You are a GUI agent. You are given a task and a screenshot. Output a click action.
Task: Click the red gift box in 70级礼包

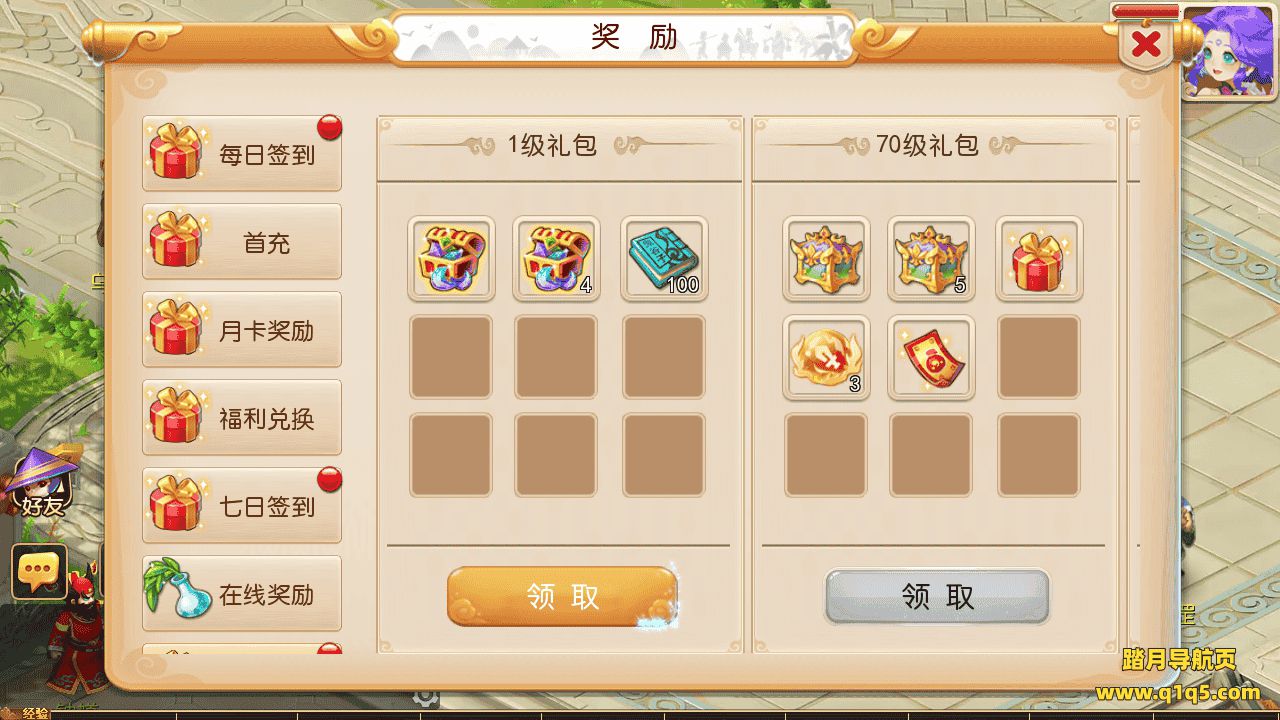[x=1039, y=259]
